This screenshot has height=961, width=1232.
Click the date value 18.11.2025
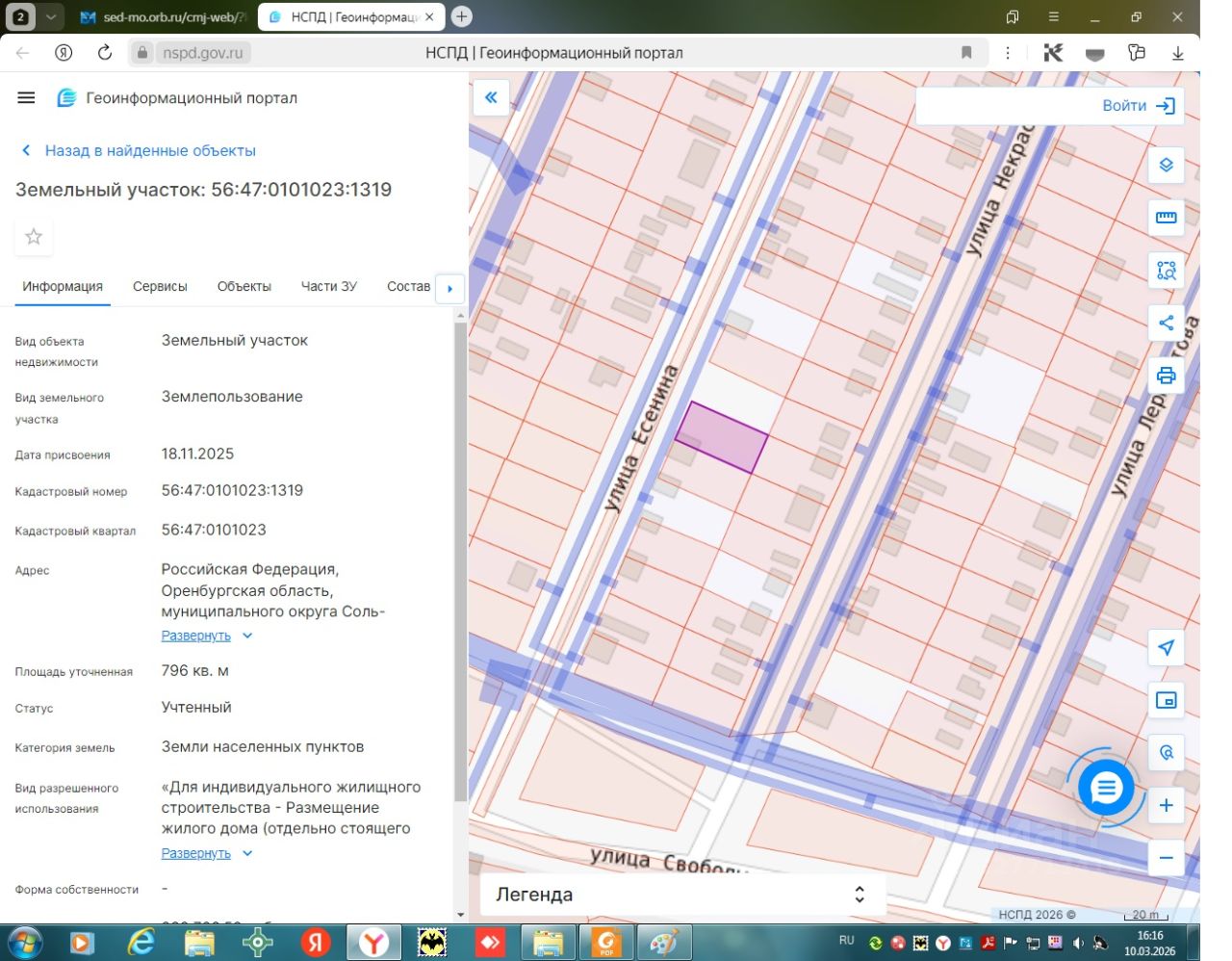[x=197, y=454]
